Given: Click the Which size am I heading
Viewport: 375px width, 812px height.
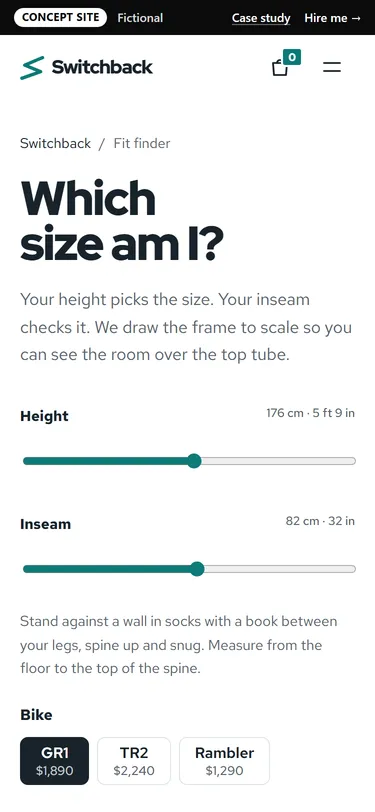Looking at the screenshot, I should 122,221.
